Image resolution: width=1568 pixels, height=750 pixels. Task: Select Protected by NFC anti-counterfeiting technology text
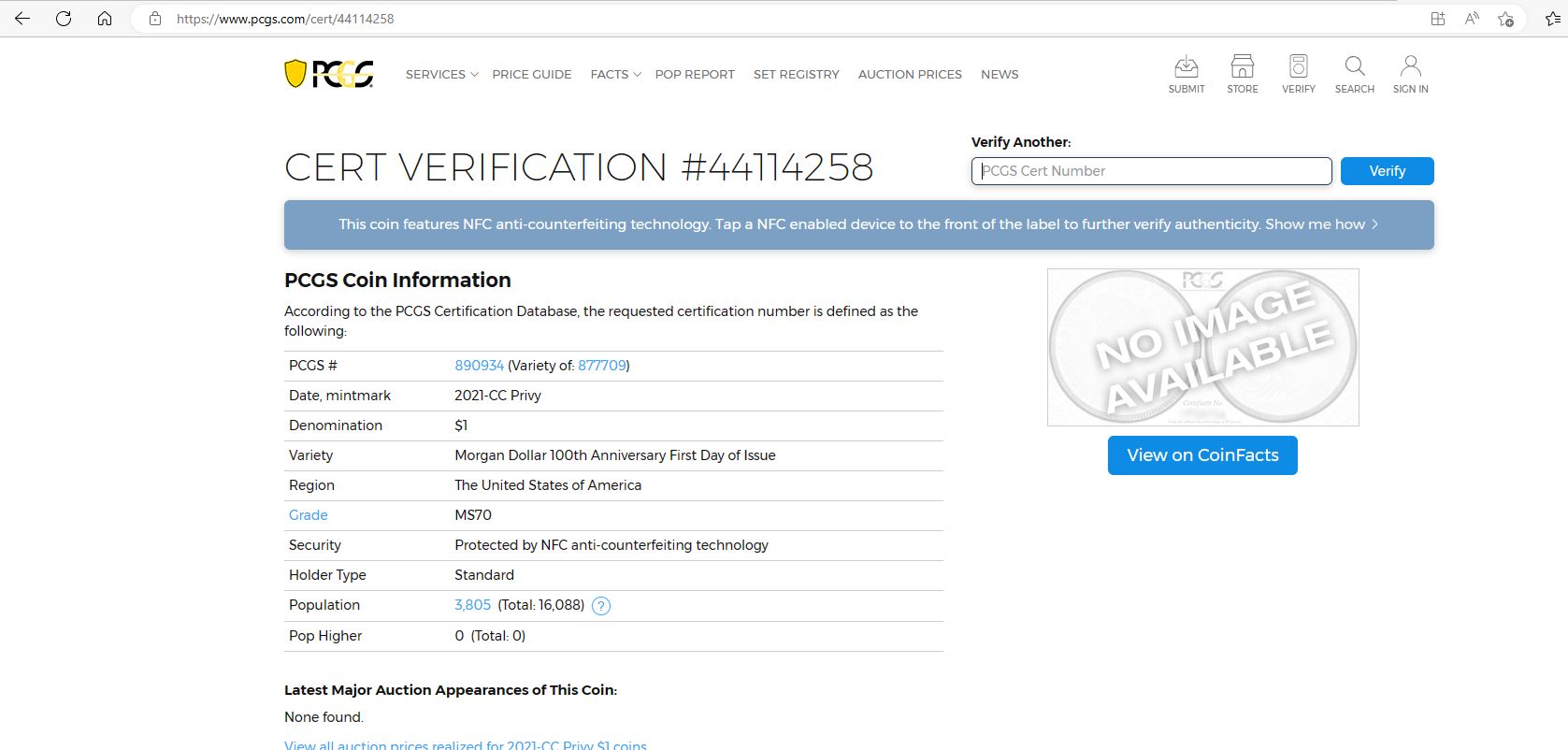[611, 545]
